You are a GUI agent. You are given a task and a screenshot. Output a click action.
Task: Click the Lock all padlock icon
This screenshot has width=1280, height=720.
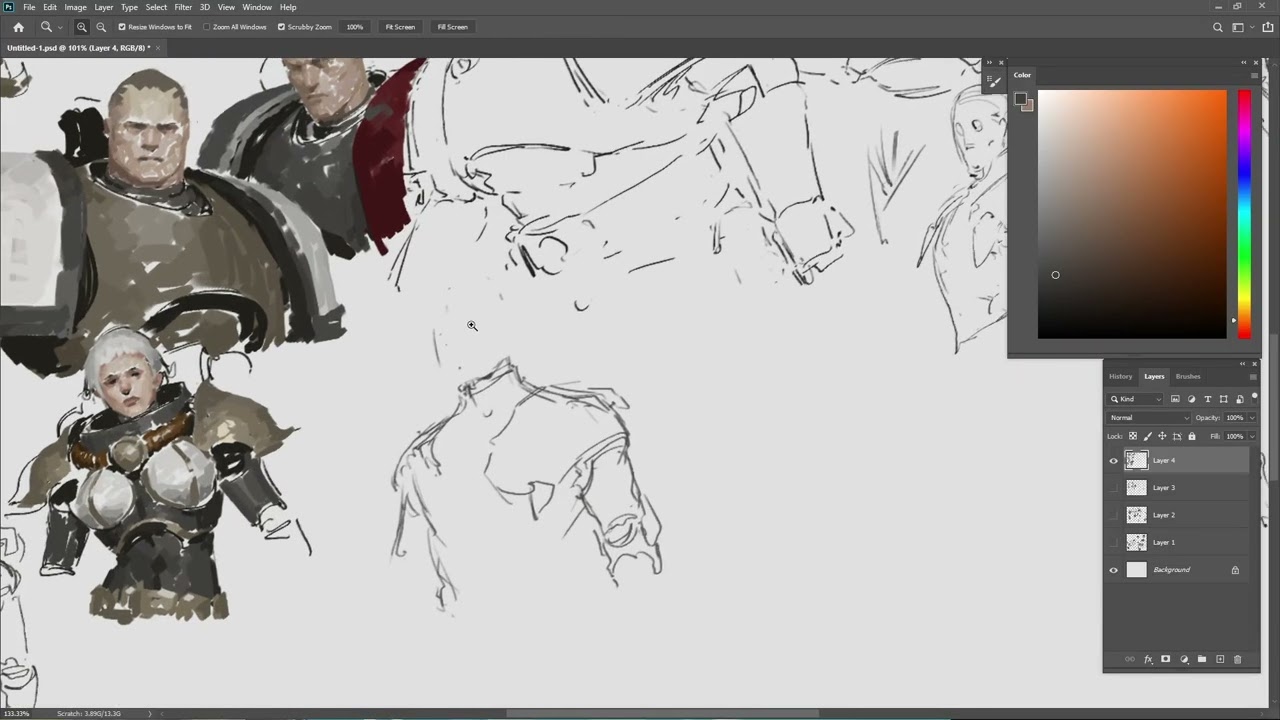click(x=1191, y=436)
